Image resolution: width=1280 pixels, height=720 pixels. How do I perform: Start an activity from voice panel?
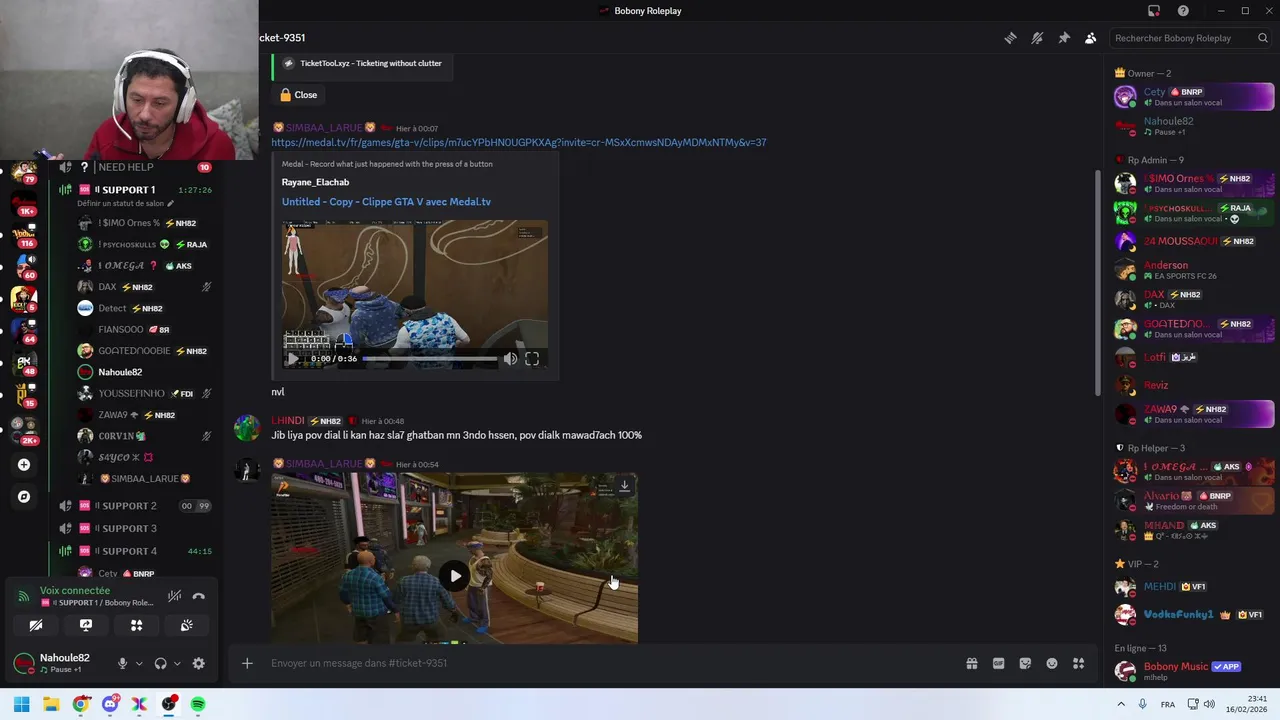pyautogui.click(x=136, y=626)
